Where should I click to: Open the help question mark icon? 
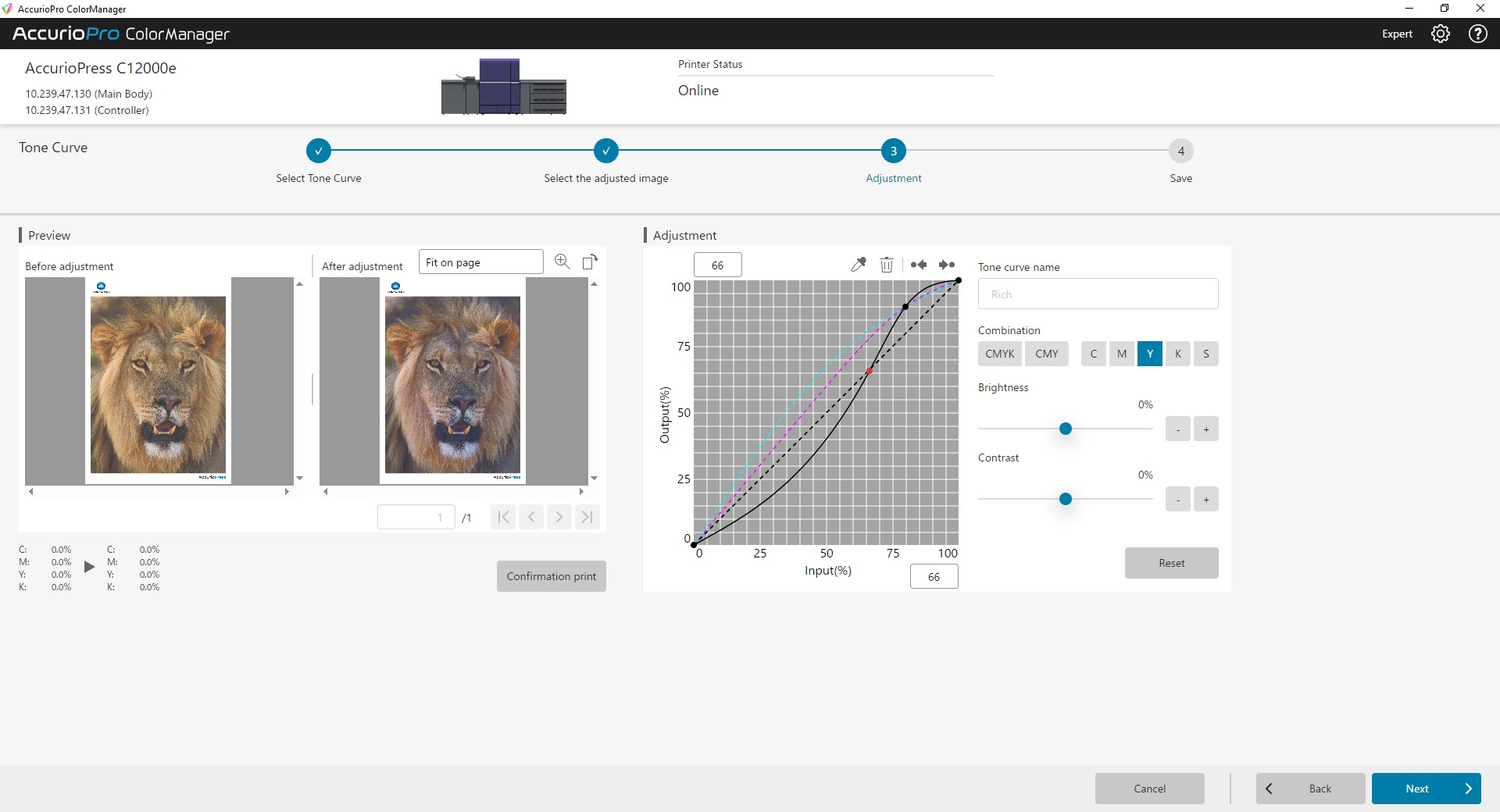[x=1477, y=34]
